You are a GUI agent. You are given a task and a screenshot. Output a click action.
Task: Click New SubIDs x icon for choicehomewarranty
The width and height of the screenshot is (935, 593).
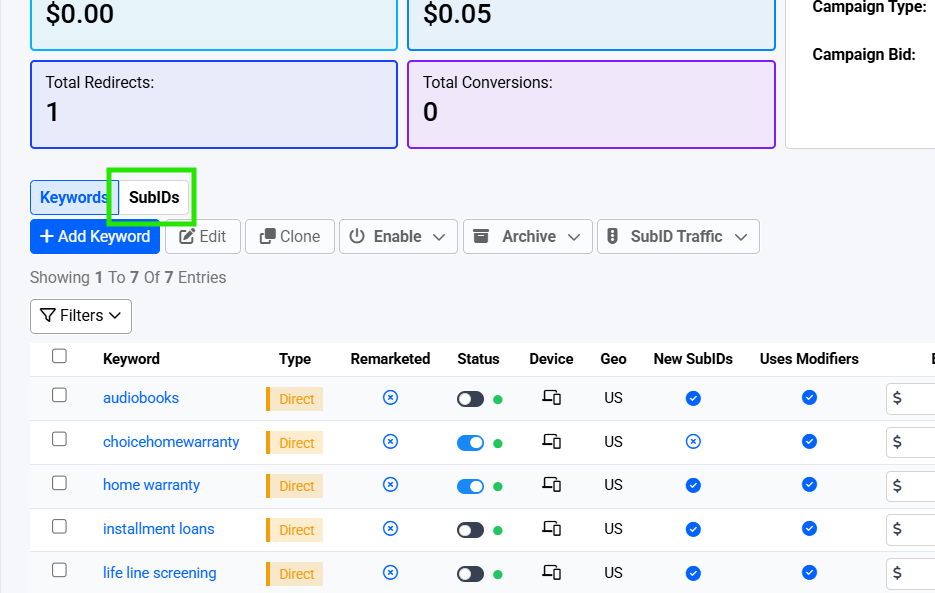pyautogui.click(x=693, y=442)
